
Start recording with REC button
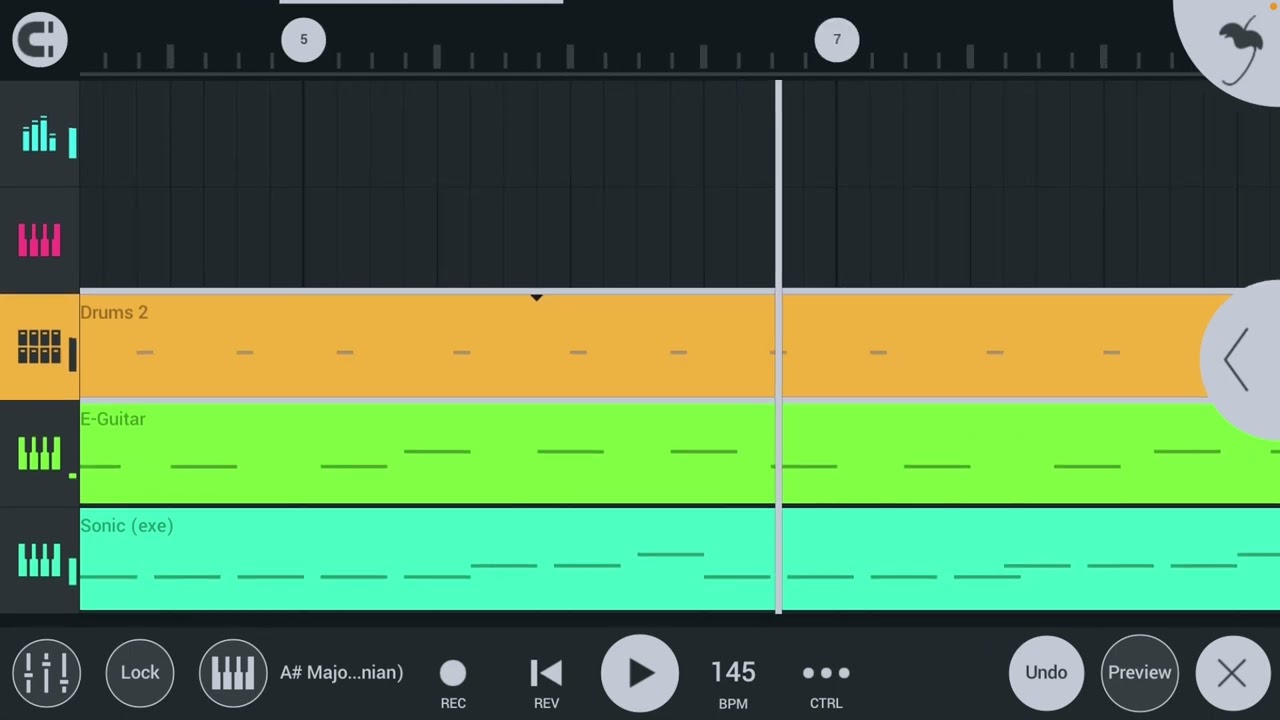[453, 682]
